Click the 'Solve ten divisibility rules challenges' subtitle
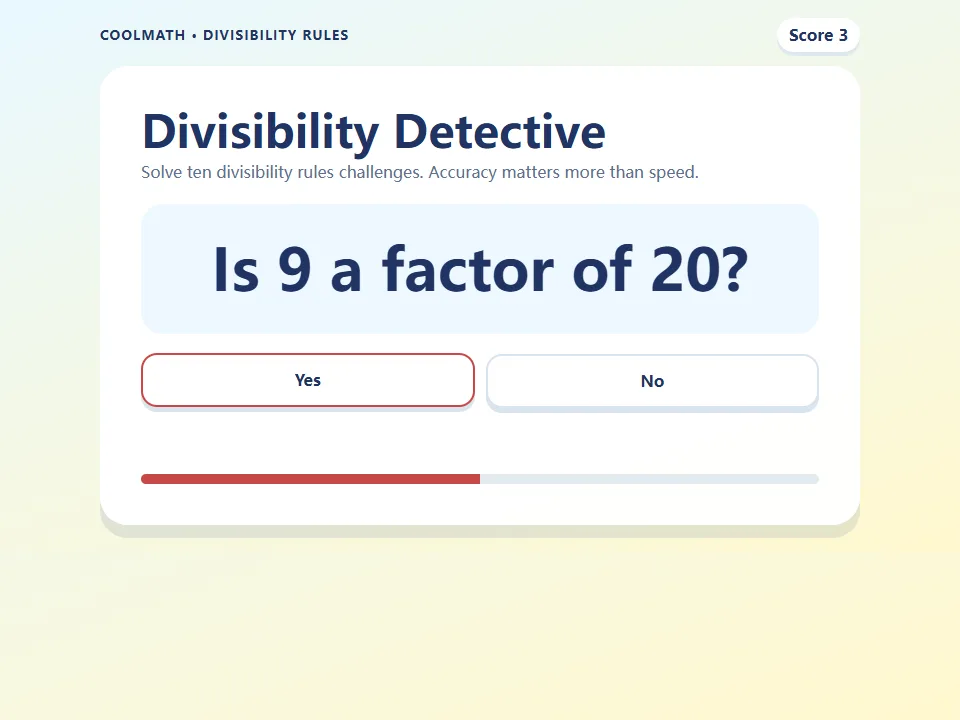The image size is (960, 720). [x=419, y=173]
